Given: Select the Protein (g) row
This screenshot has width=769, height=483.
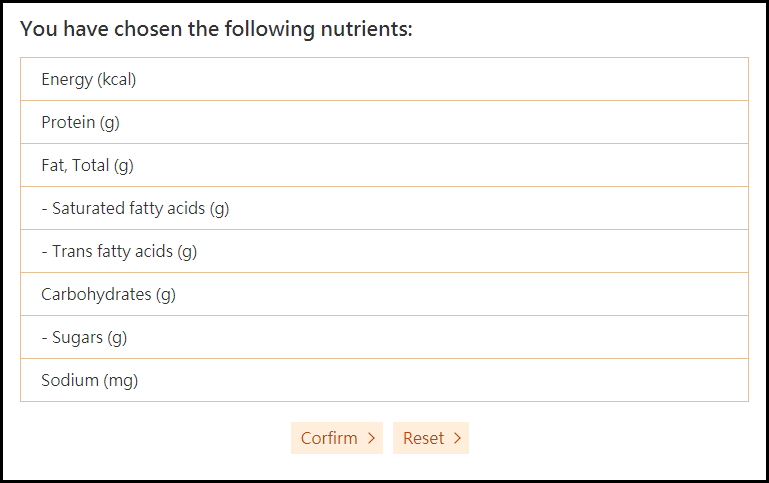Looking at the screenshot, I should tap(384, 123).
